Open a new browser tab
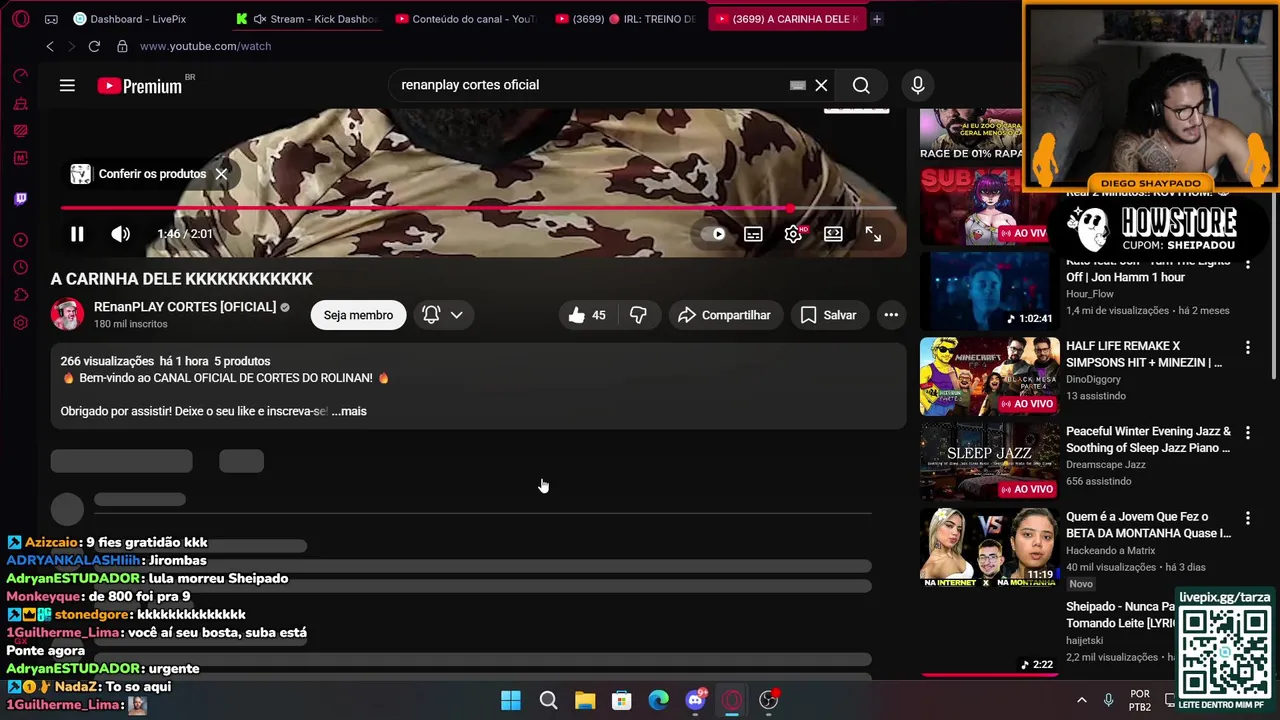Image resolution: width=1280 pixels, height=720 pixels. [877, 19]
